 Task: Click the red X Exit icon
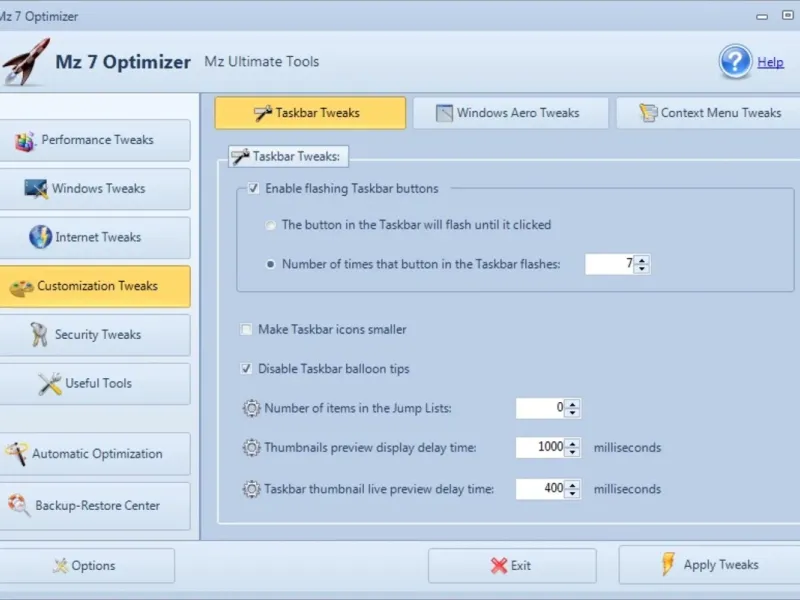click(x=498, y=565)
